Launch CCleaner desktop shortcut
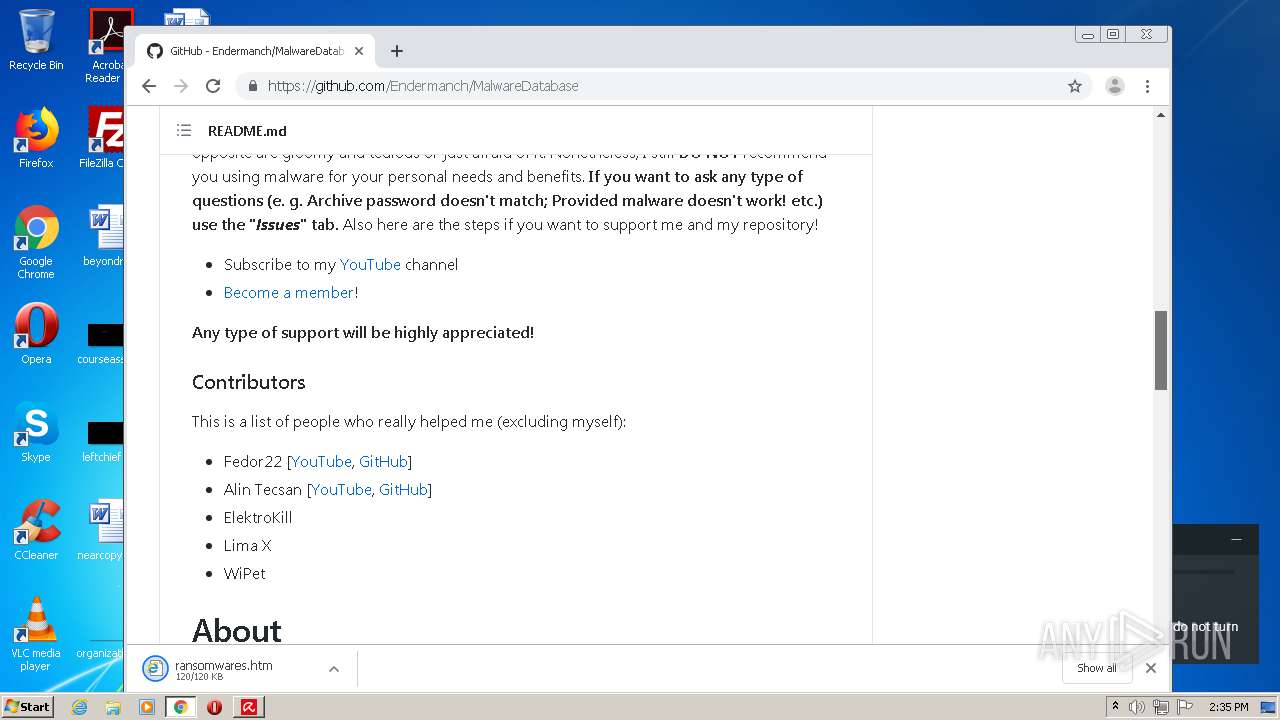Screen dimensions: 1280x720 pos(36,529)
